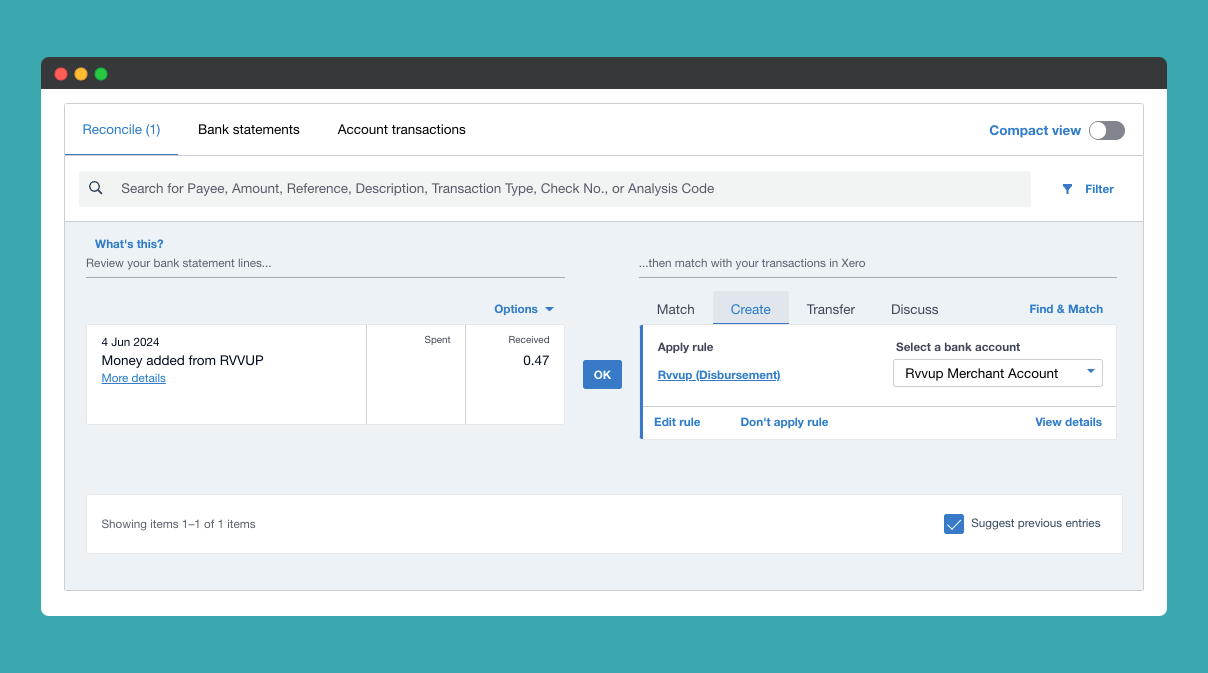Click the What's this? help link
This screenshot has height=673, width=1208.
point(129,244)
